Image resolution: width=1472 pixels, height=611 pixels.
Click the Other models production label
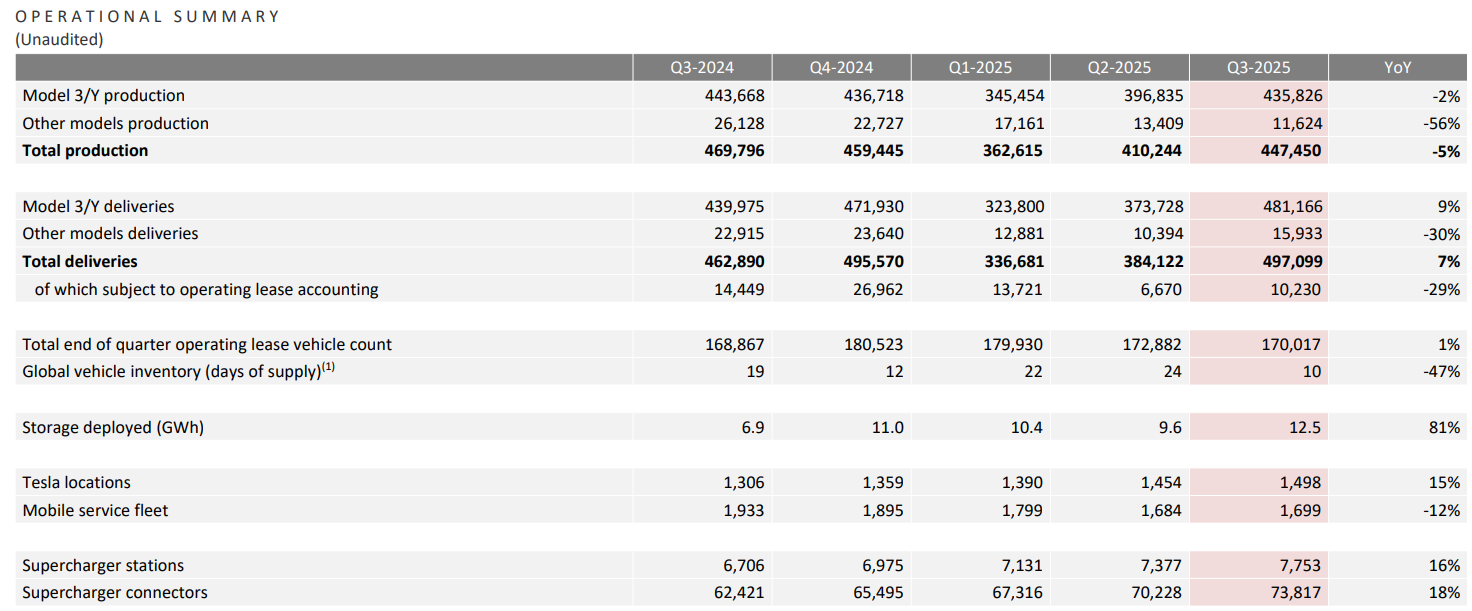tap(115, 123)
